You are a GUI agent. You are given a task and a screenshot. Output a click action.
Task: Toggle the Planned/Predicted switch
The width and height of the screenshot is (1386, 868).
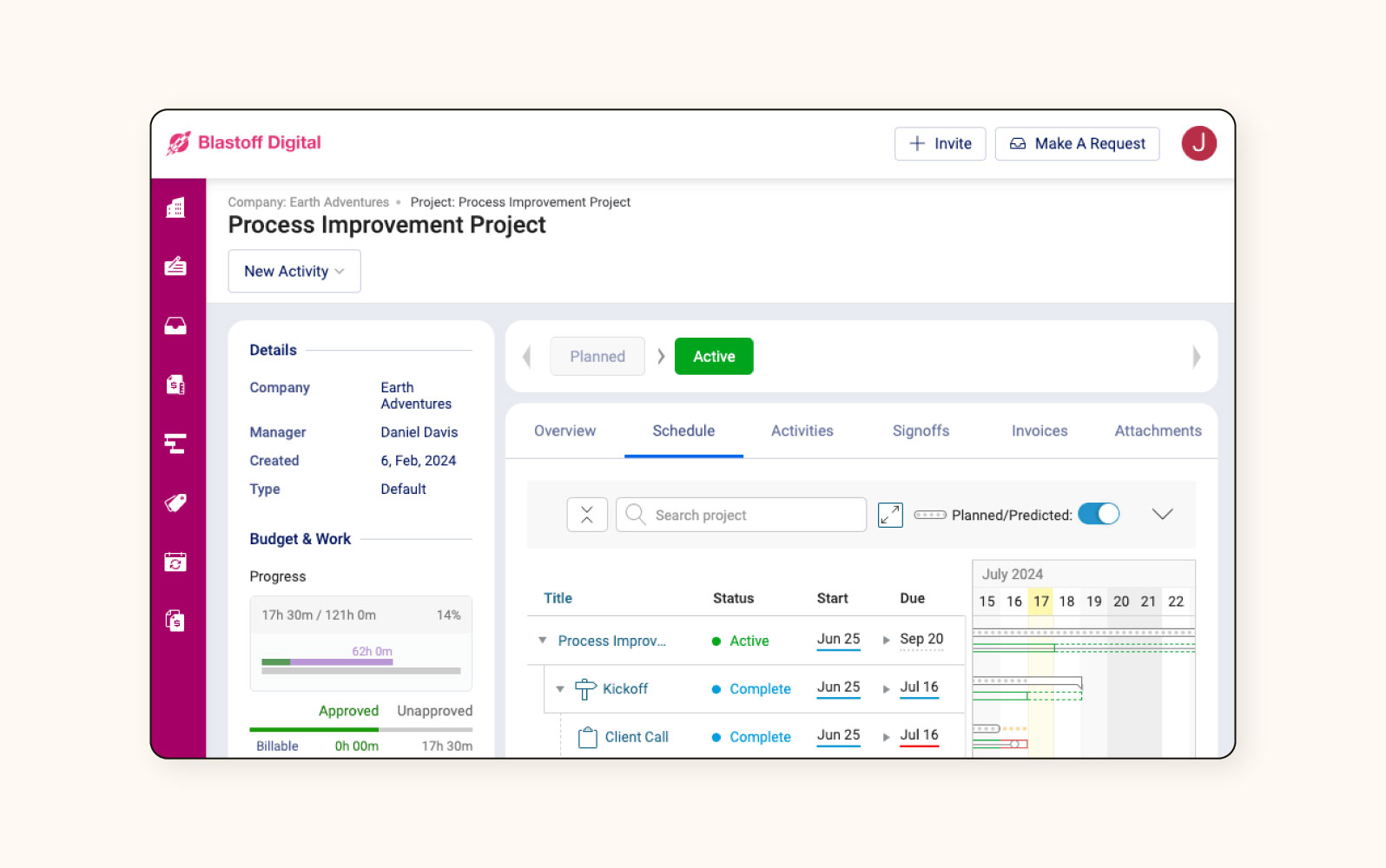pyautogui.click(x=1099, y=514)
